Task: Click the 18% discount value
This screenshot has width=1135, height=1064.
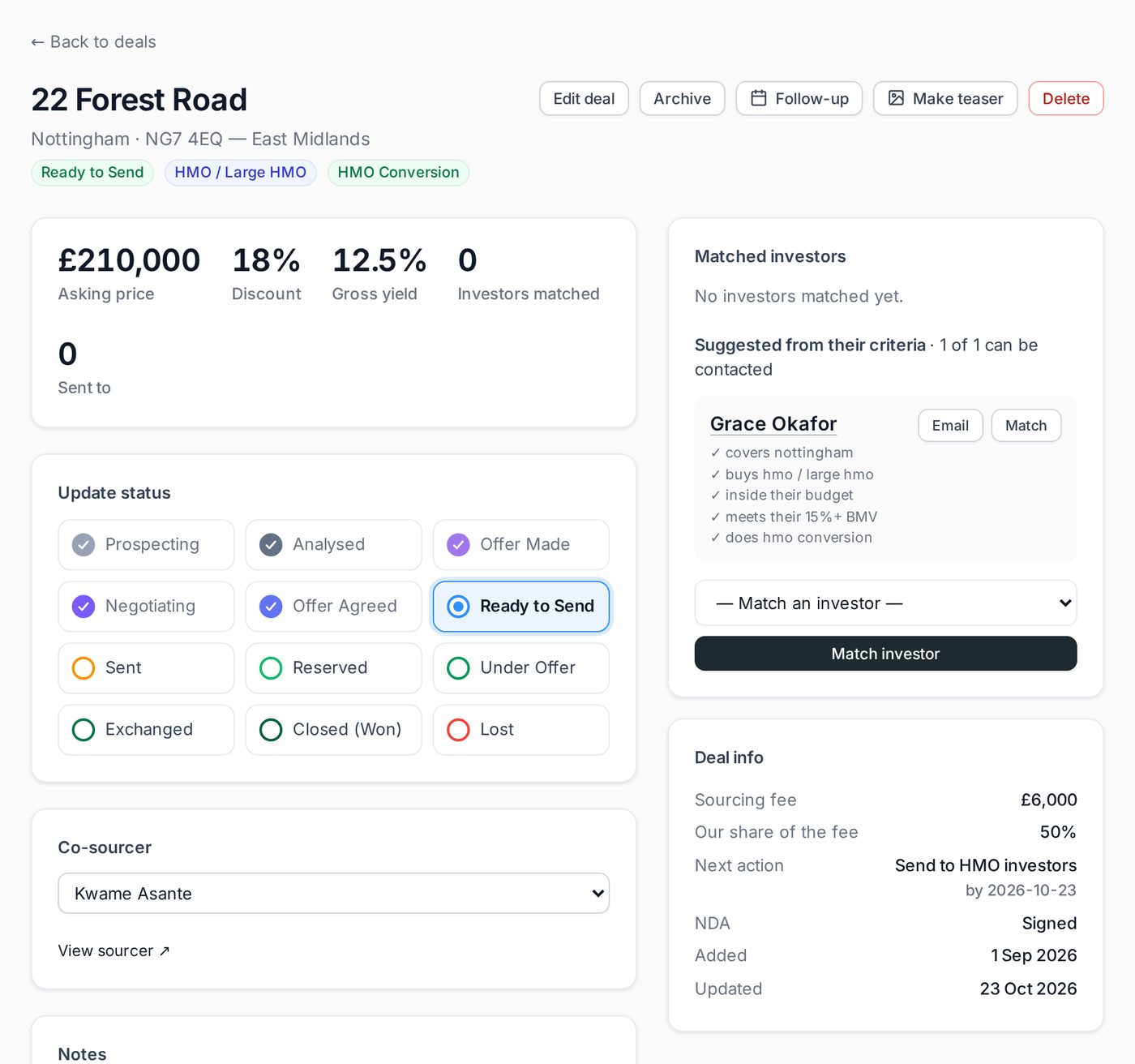Action: pyautogui.click(x=266, y=260)
